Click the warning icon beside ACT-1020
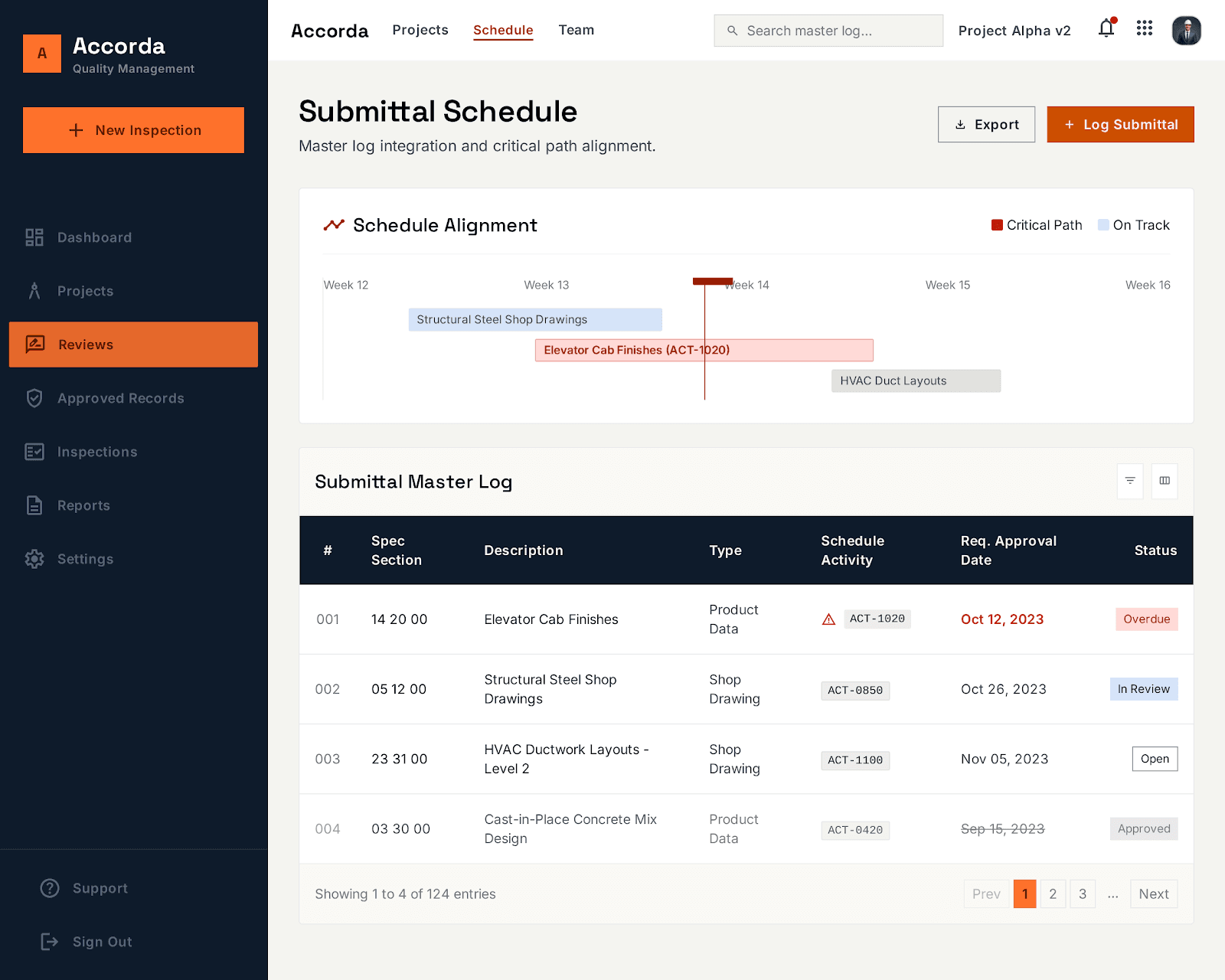Image resolution: width=1225 pixels, height=980 pixels. point(828,619)
